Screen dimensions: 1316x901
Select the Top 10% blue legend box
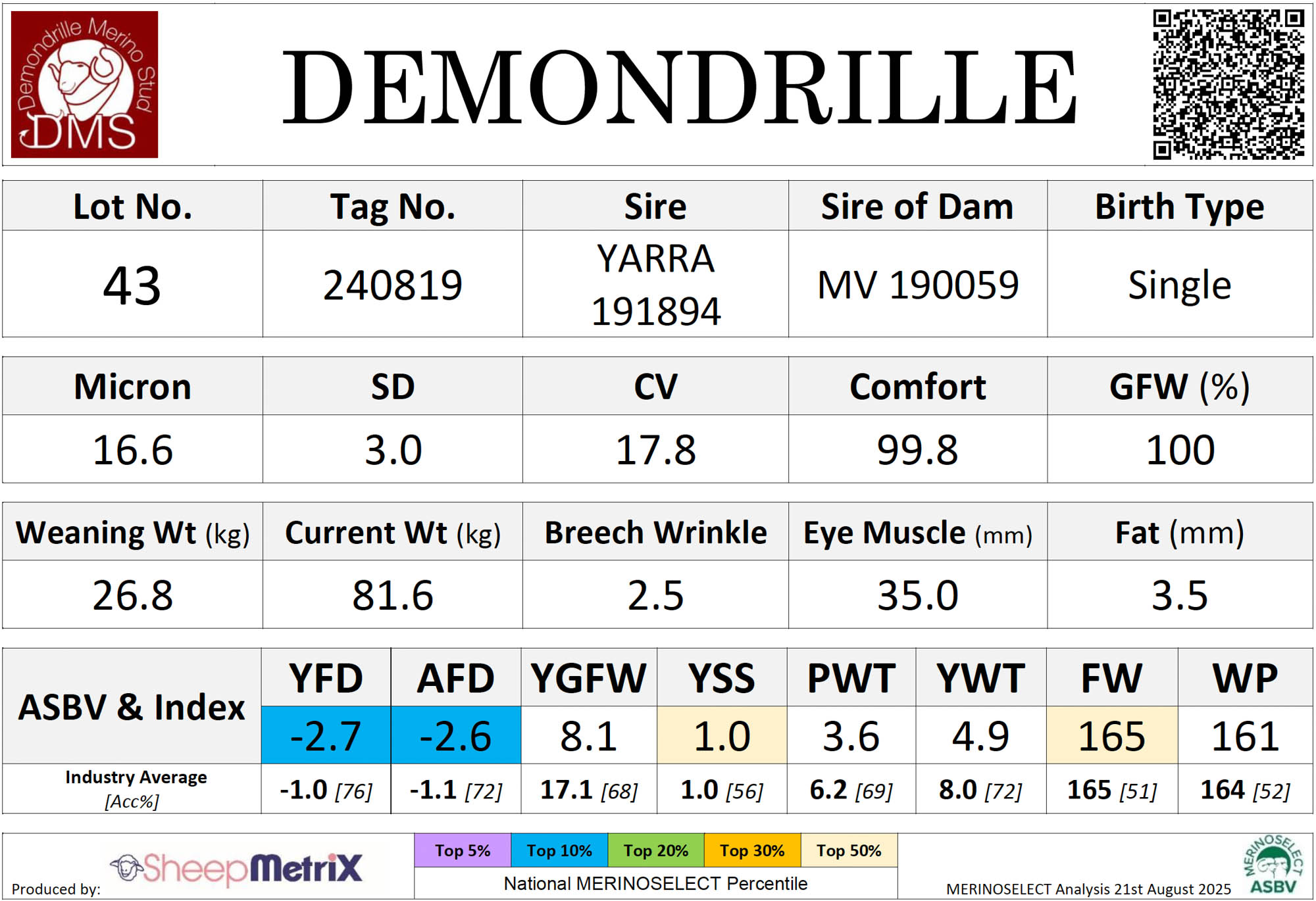tap(559, 850)
